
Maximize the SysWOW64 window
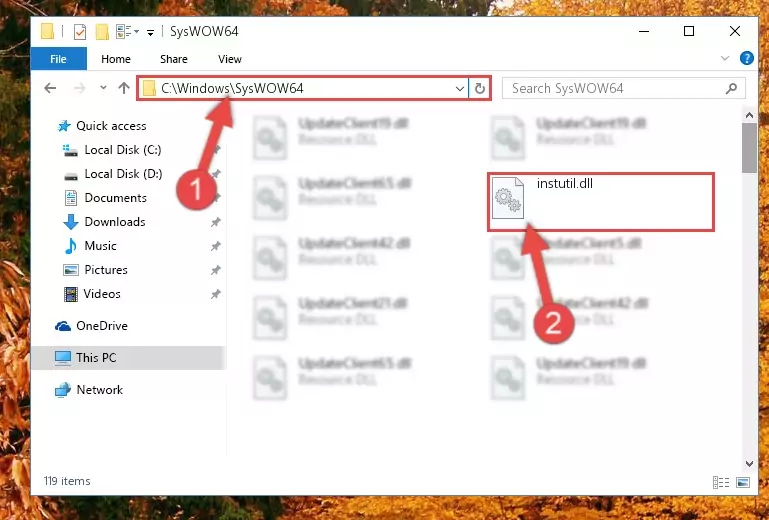[689, 31]
